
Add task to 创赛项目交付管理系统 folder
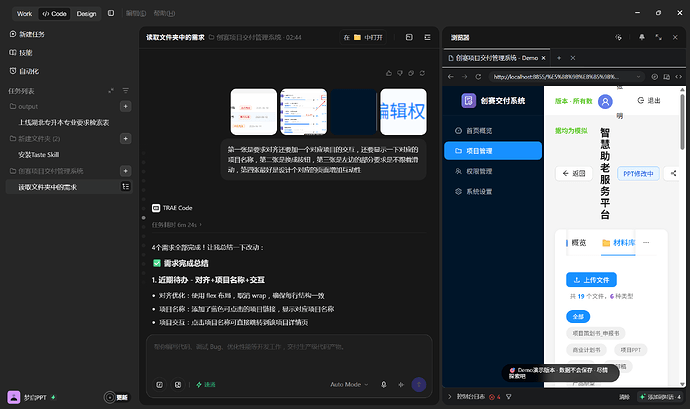coord(125,171)
